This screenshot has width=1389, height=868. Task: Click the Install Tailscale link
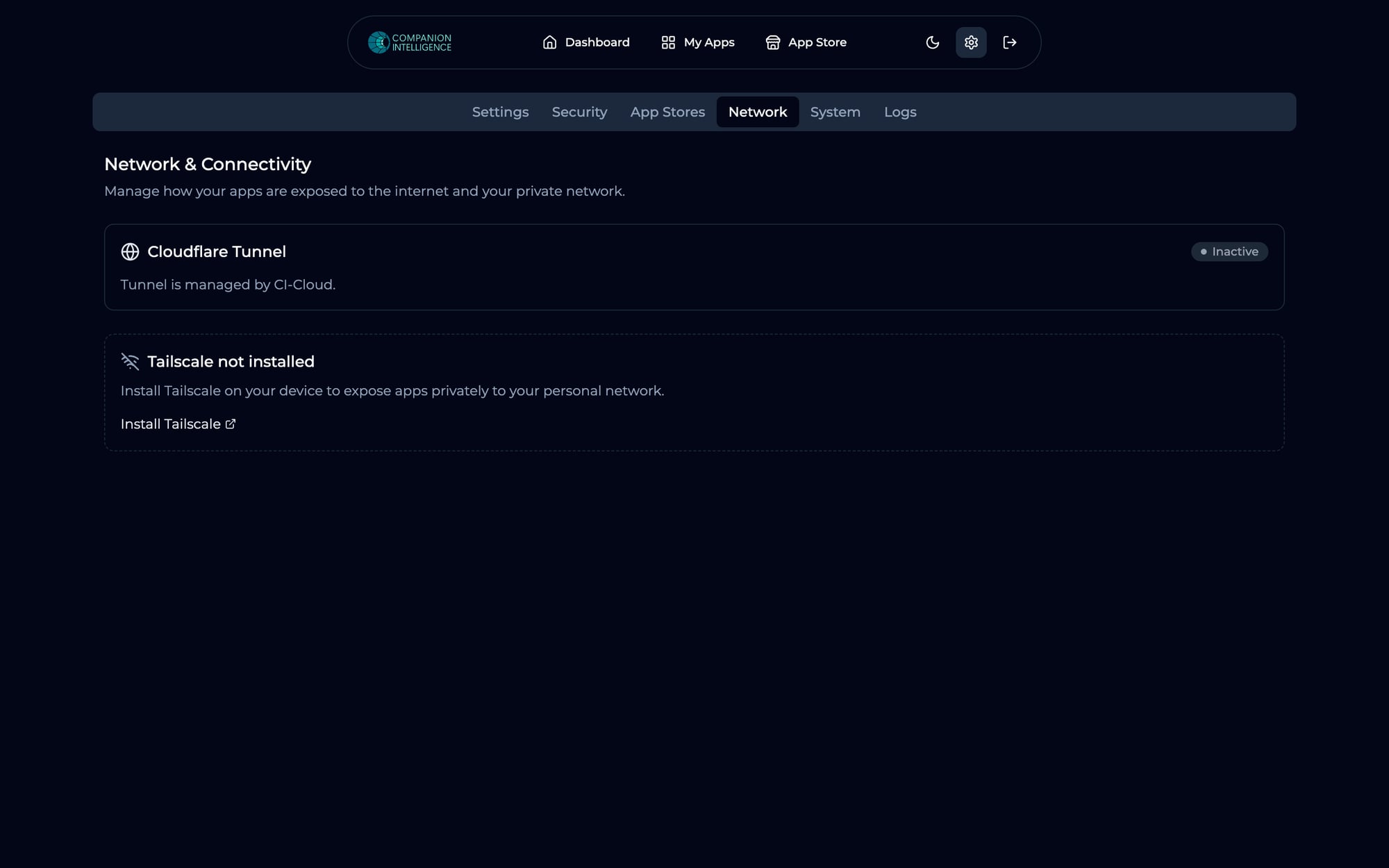171,424
